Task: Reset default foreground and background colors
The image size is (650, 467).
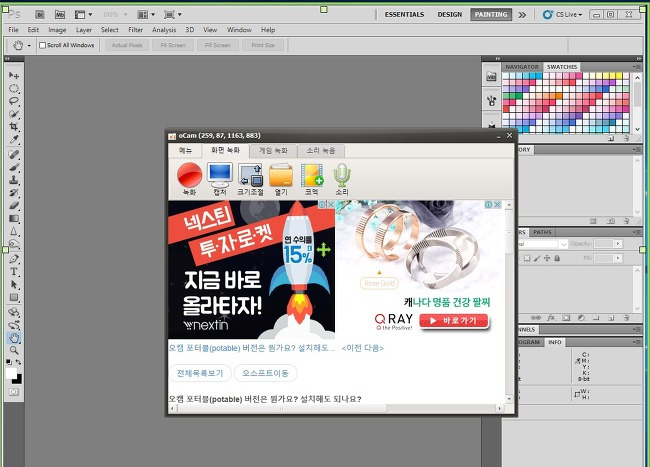Action: point(9,362)
